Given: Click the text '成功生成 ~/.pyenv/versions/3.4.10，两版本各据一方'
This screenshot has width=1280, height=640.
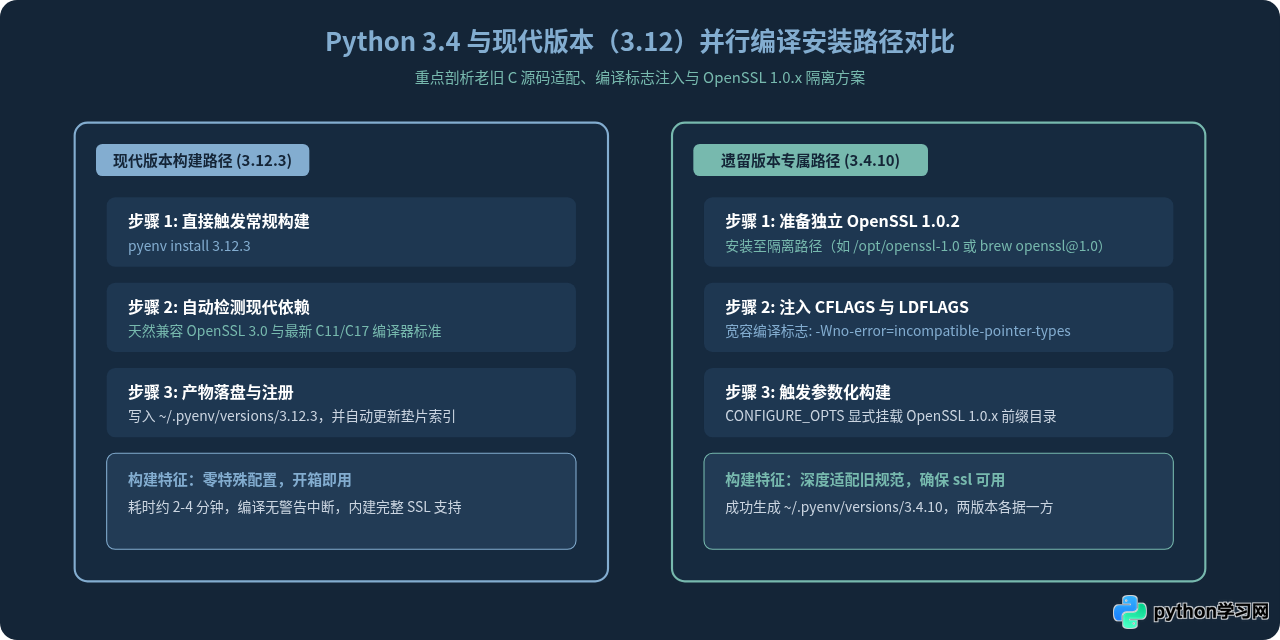Looking at the screenshot, I should [x=889, y=507].
